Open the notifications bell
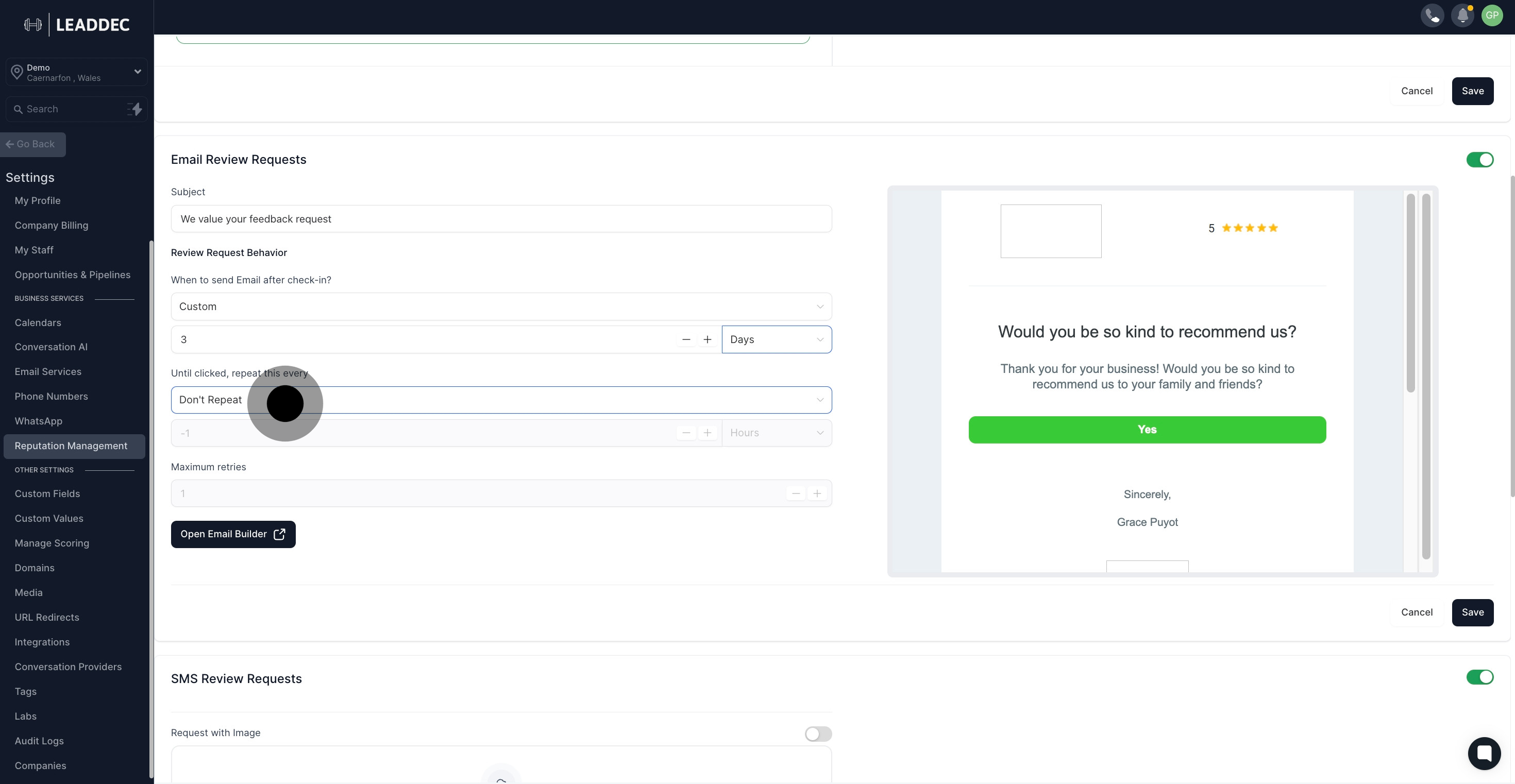 1462,15
